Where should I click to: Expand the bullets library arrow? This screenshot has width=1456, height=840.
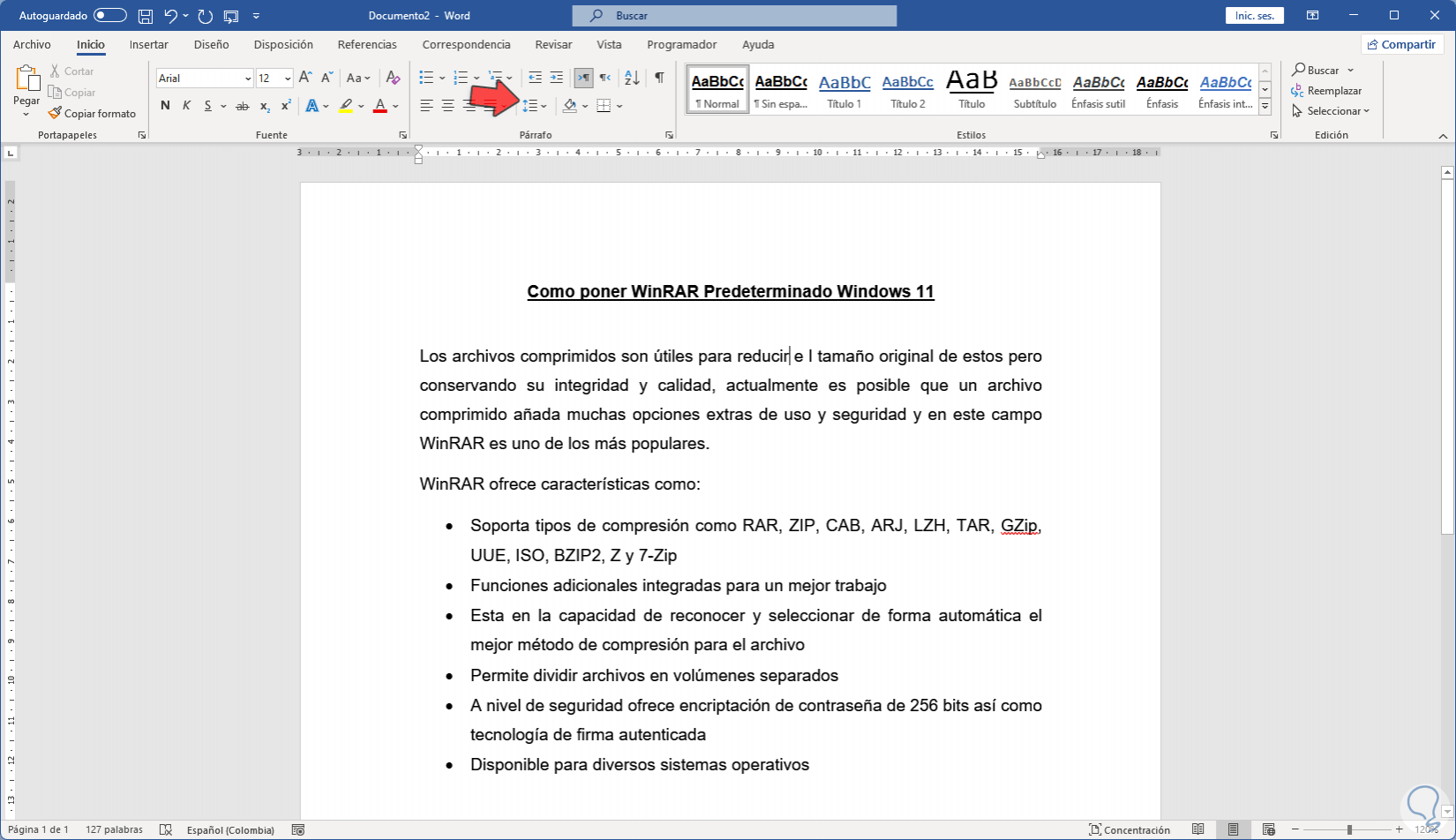pyautogui.click(x=442, y=78)
